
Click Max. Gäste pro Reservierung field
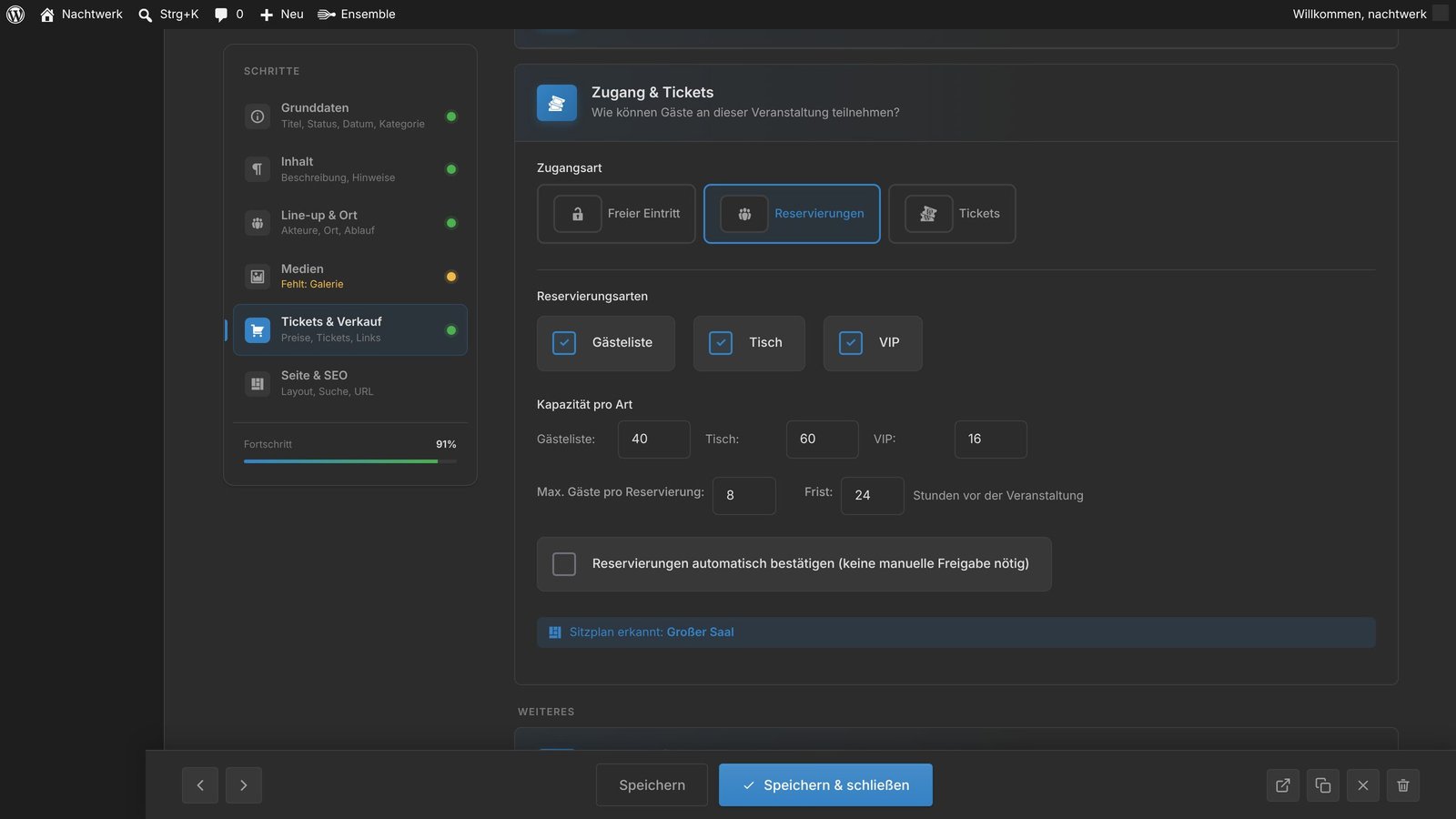tap(744, 496)
